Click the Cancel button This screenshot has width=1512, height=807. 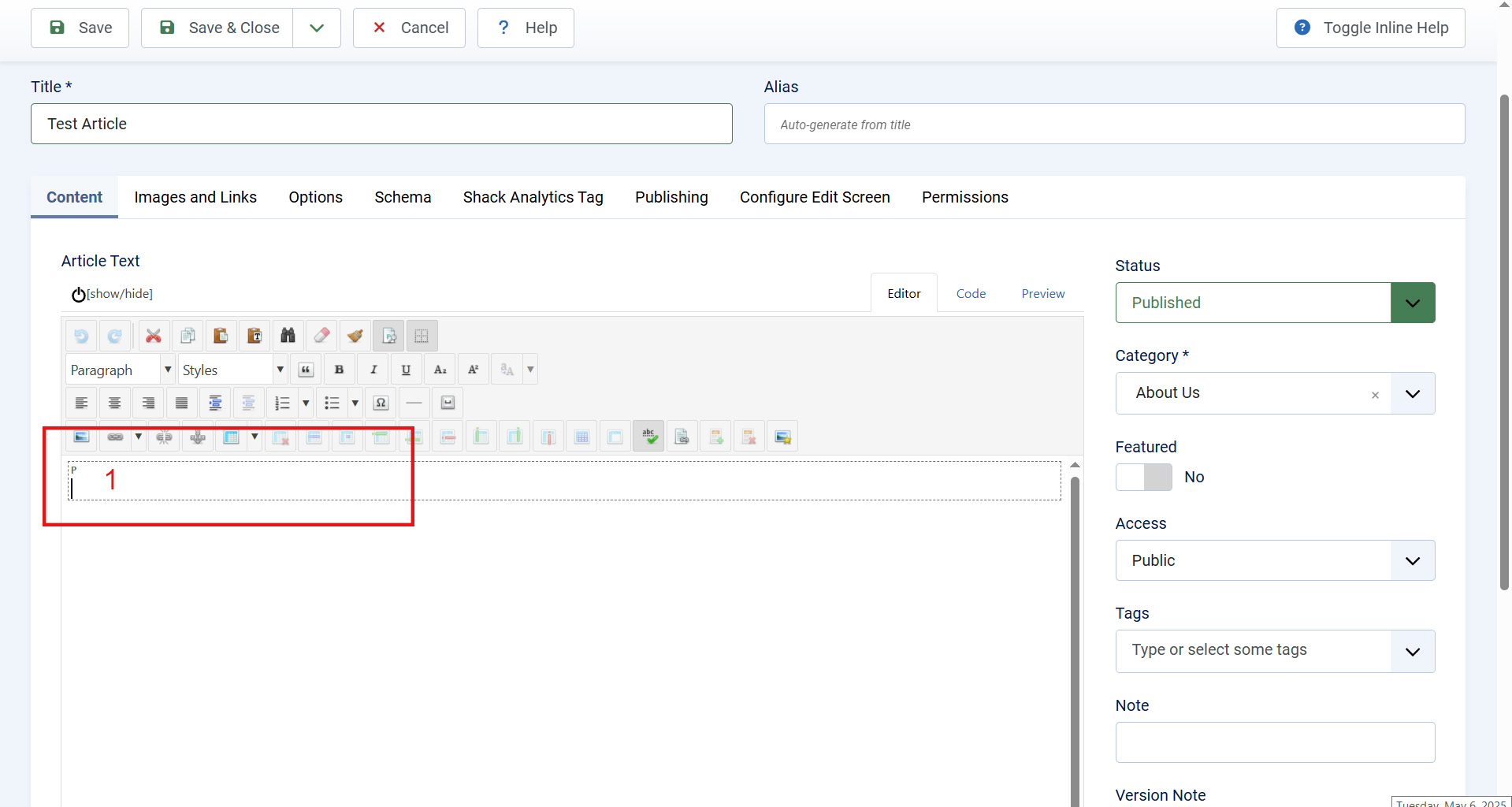tap(409, 28)
